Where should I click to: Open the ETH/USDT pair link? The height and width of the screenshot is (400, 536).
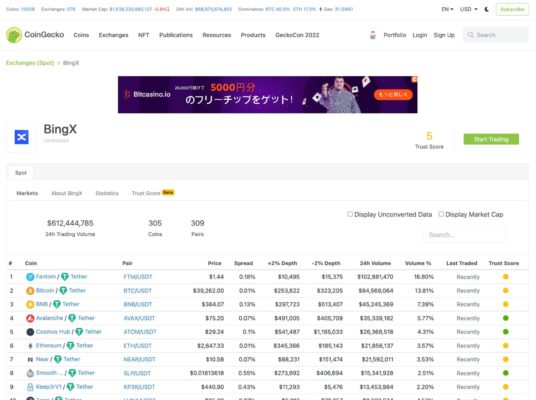point(137,346)
